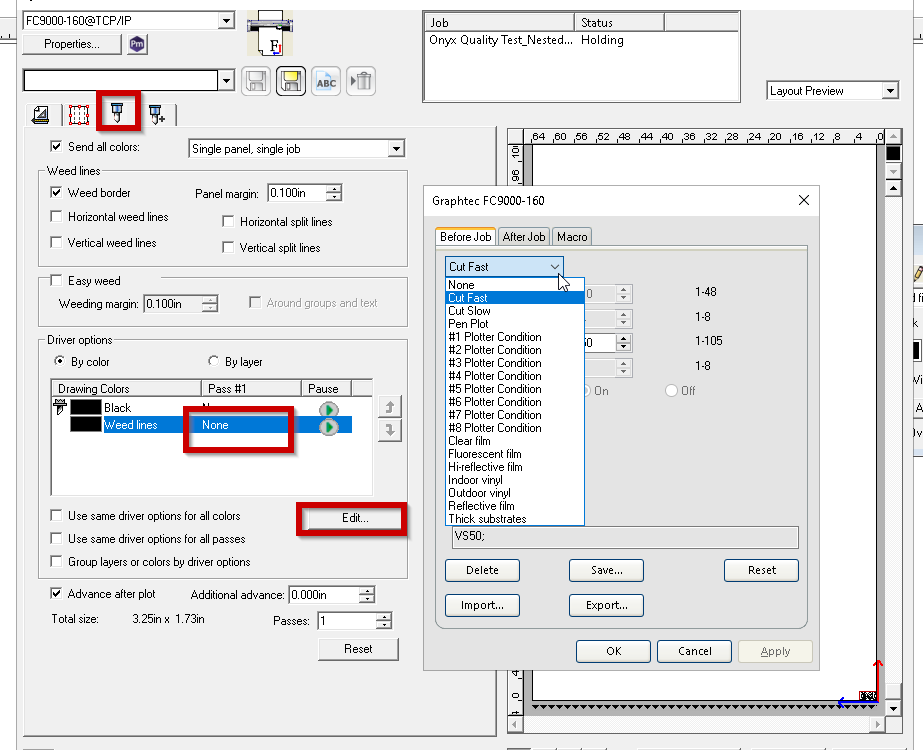Image resolution: width=923 pixels, height=750 pixels.
Task: Toggle the Send all colors checkbox
Action: 57,146
